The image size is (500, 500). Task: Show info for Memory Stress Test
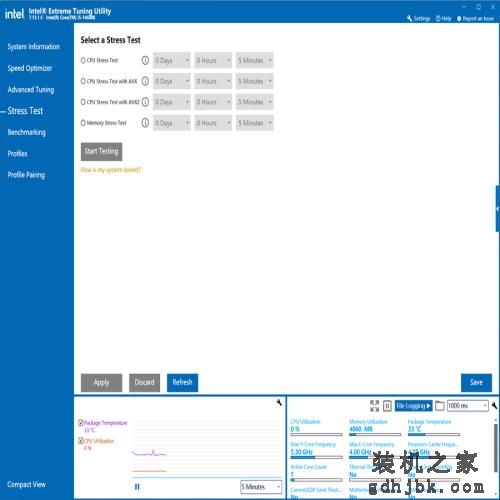(x=145, y=123)
